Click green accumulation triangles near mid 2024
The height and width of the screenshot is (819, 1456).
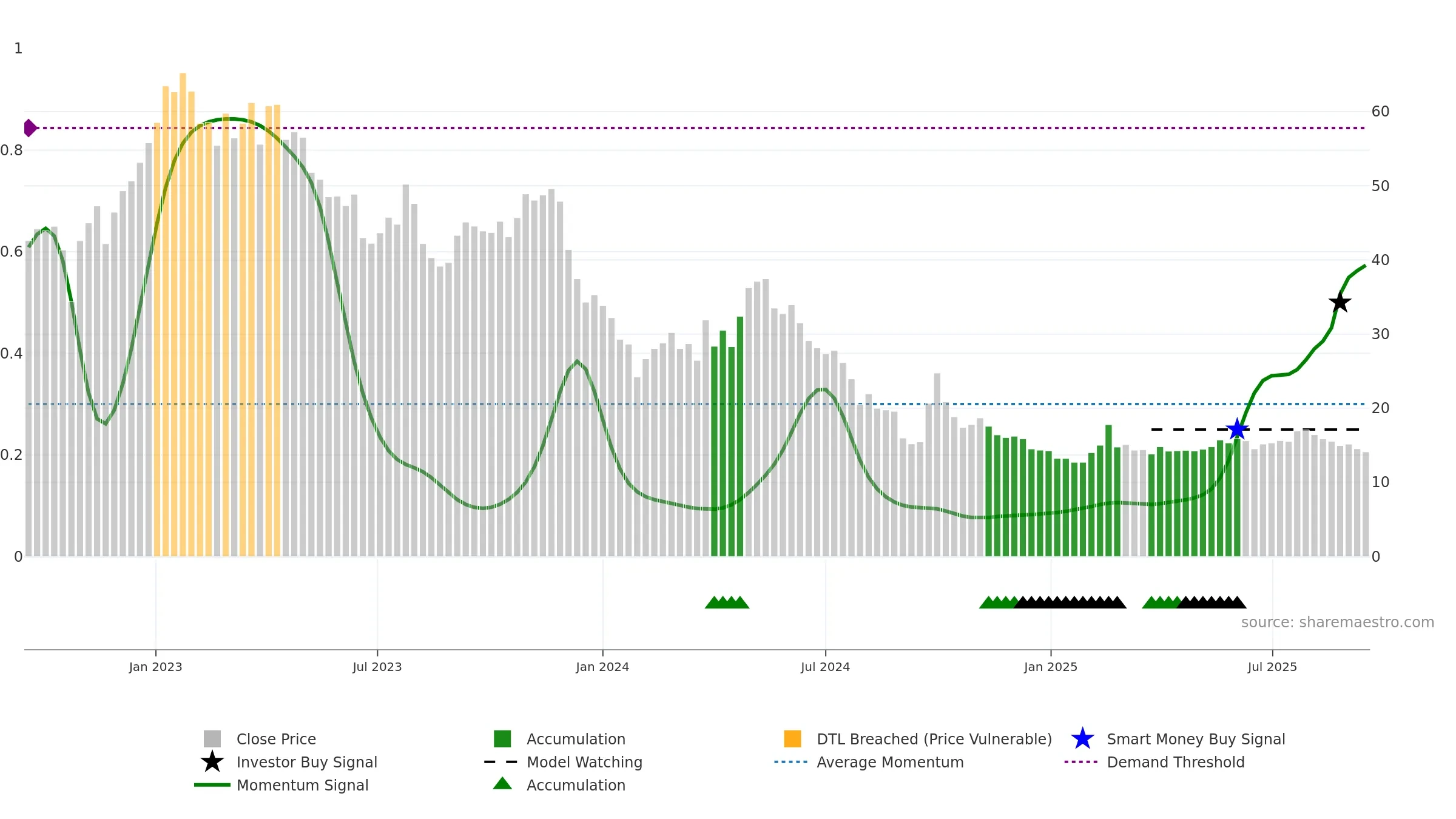point(727,602)
